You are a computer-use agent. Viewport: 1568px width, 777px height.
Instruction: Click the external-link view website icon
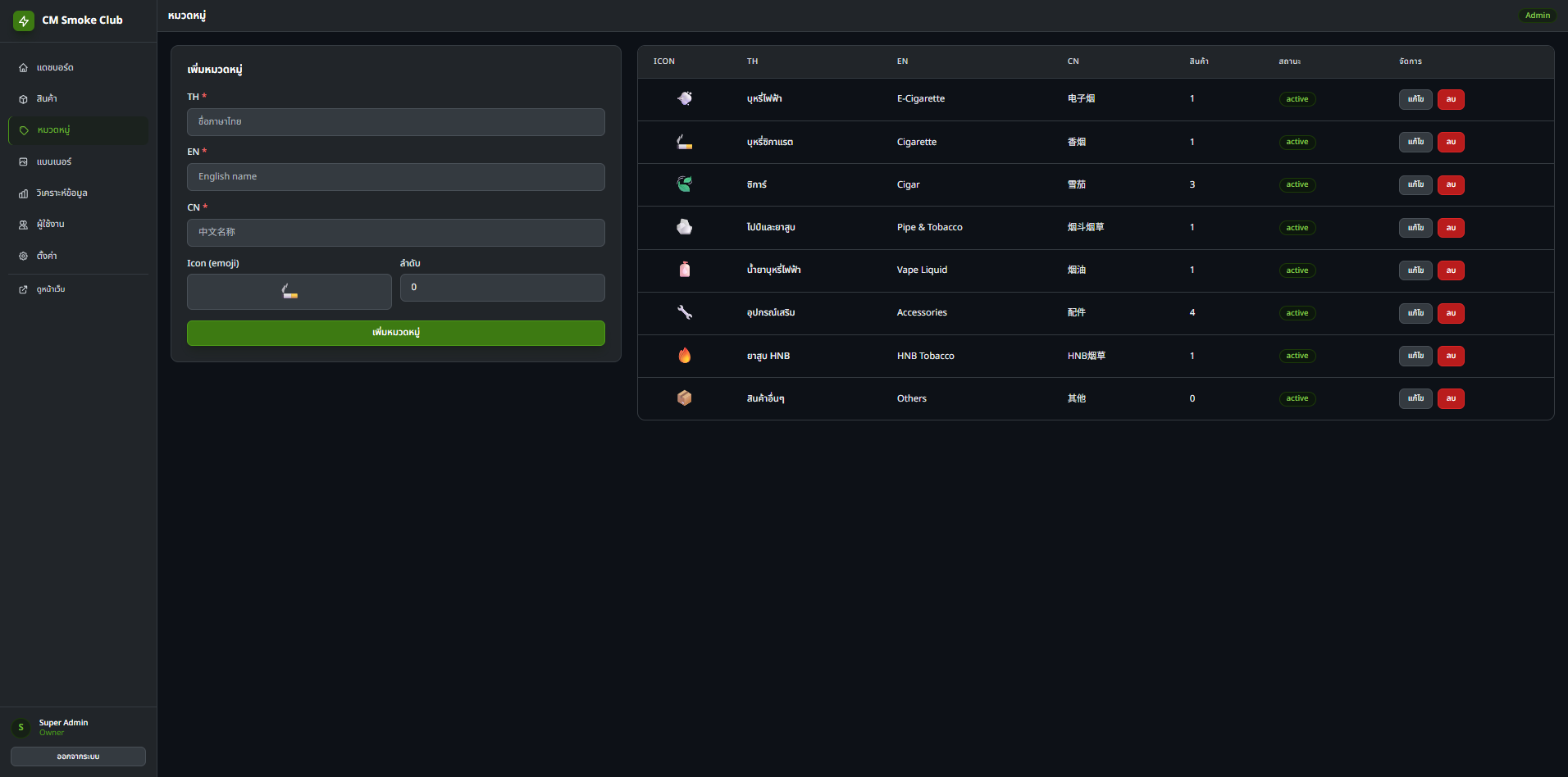[x=24, y=289]
